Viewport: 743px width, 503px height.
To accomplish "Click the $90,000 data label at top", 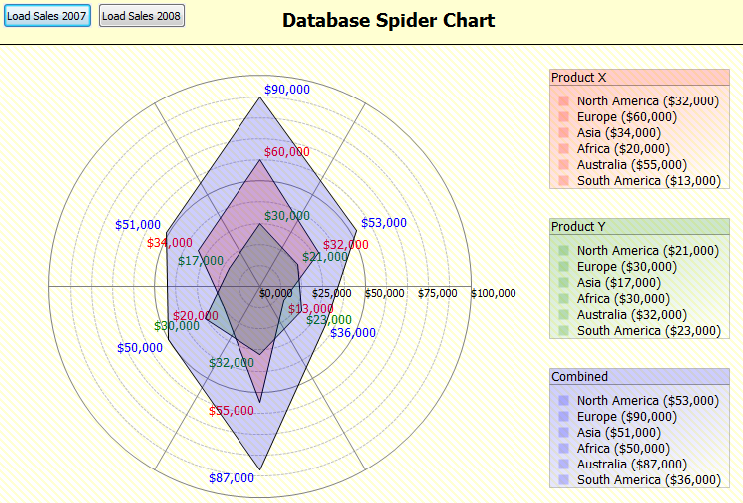I will [287, 90].
